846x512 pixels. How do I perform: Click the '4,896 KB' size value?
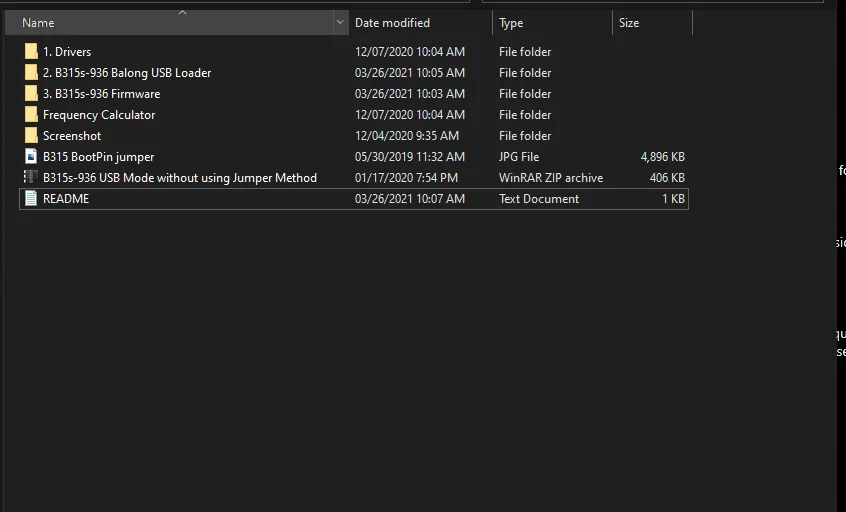pyautogui.click(x=663, y=157)
